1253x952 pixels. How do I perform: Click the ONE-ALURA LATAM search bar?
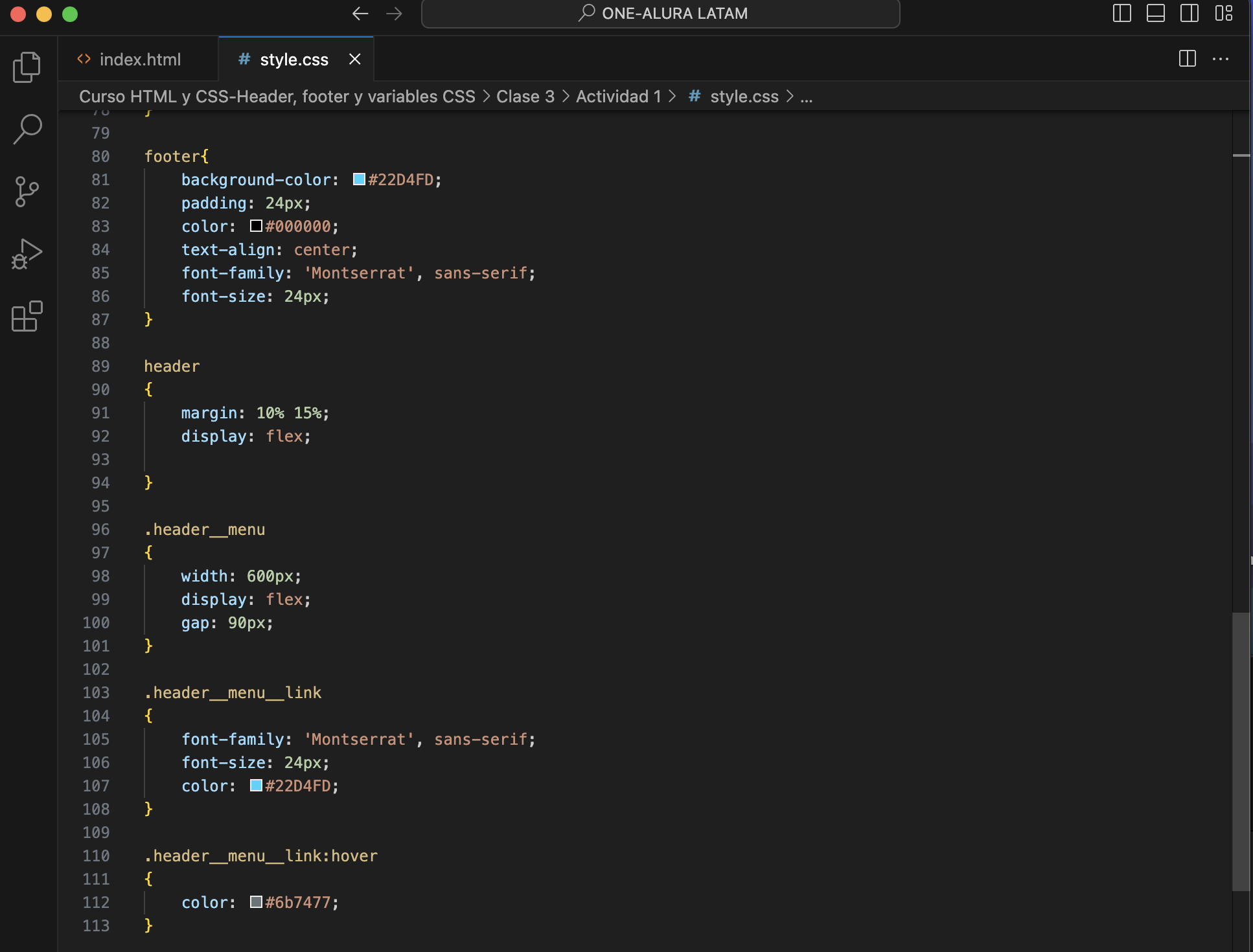coord(659,12)
